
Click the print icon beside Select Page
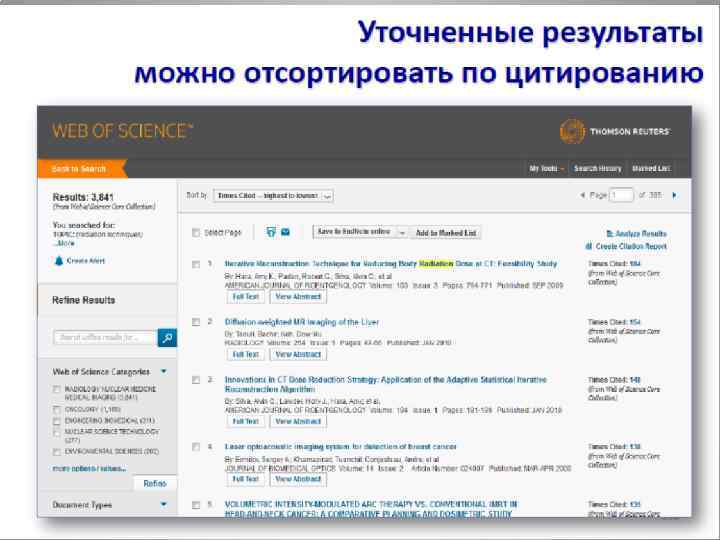(271, 232)
